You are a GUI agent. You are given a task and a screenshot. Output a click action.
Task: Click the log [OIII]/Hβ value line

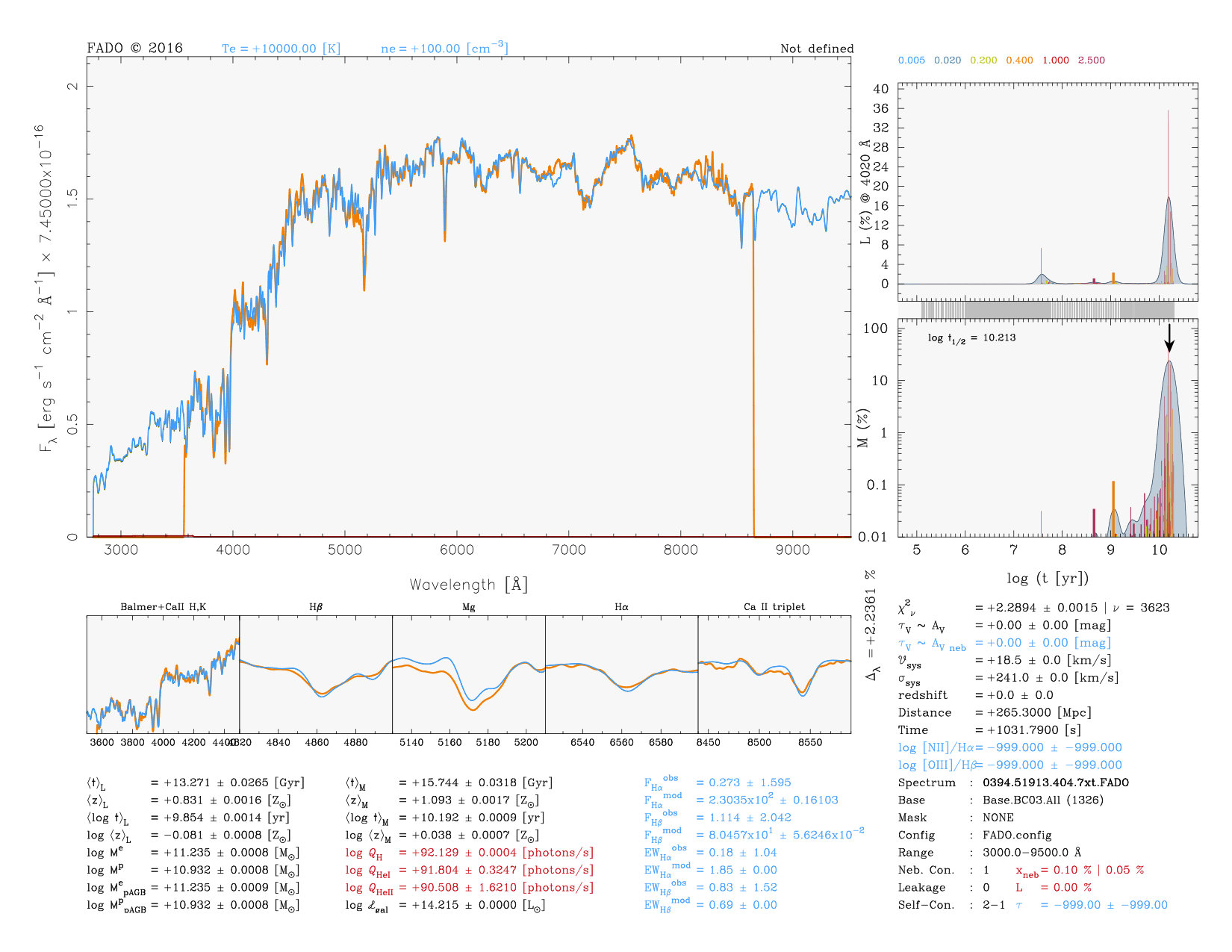[1010, 765]
